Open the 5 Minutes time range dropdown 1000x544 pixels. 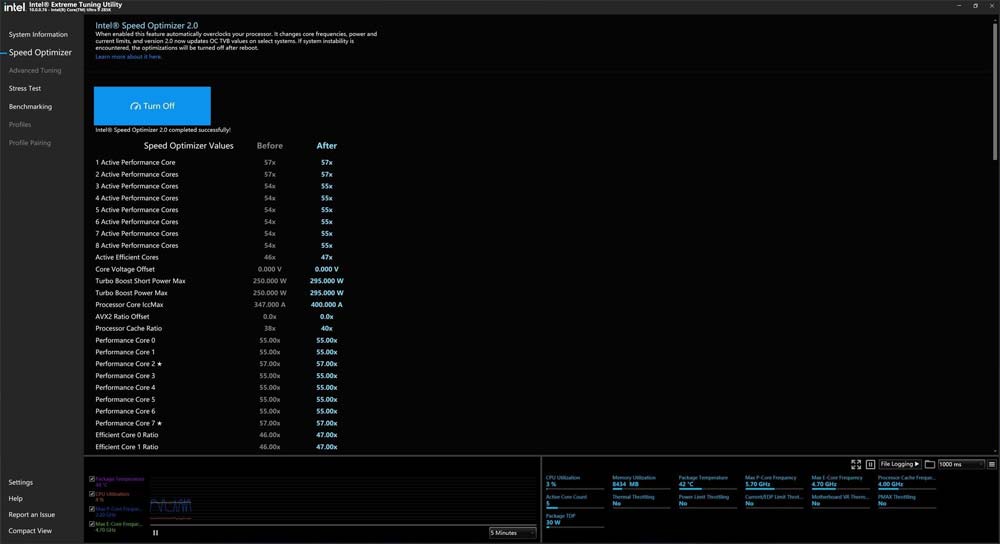512,532
